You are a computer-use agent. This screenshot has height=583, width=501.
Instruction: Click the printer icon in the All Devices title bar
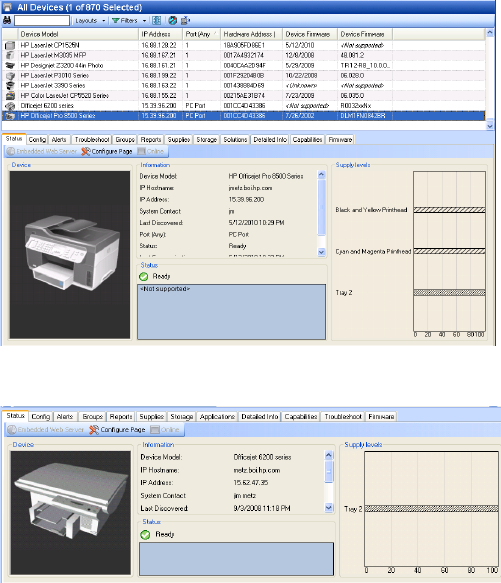[x=7, y=7]
